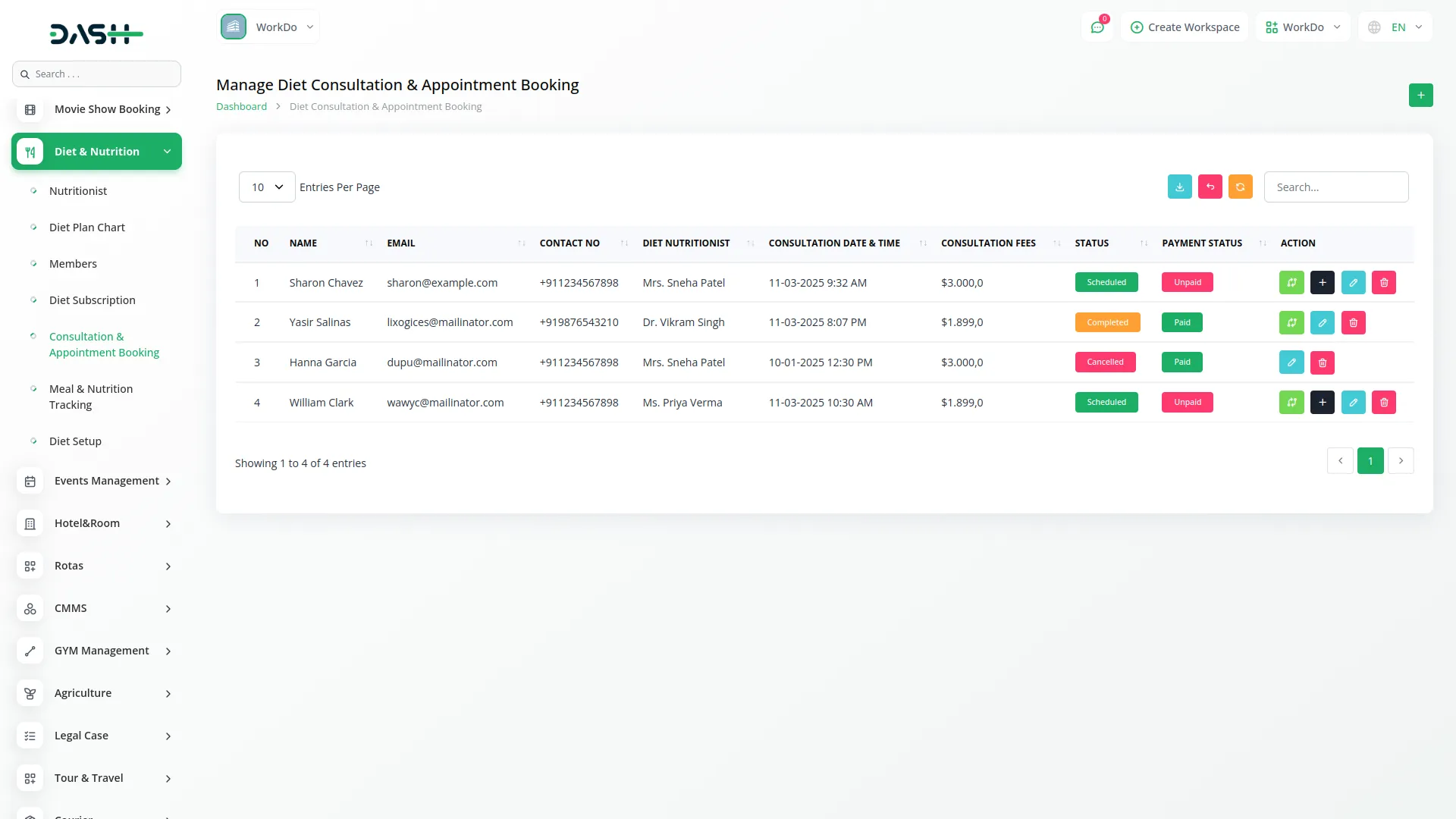Viewport: 1456px width, 819px height.
Task: Click the orange refresh icon
Action: click(1240, 187)
